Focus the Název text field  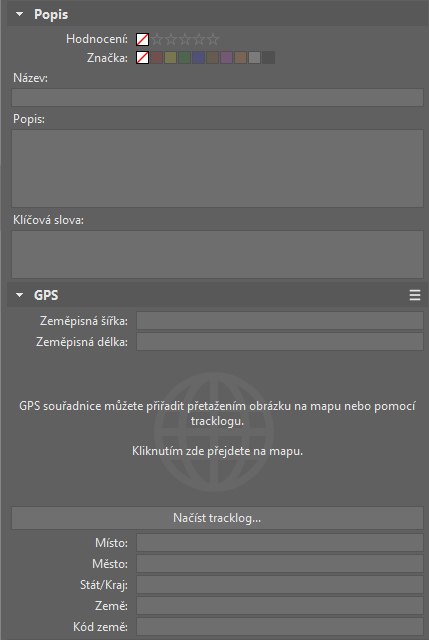tap(217, 98)
